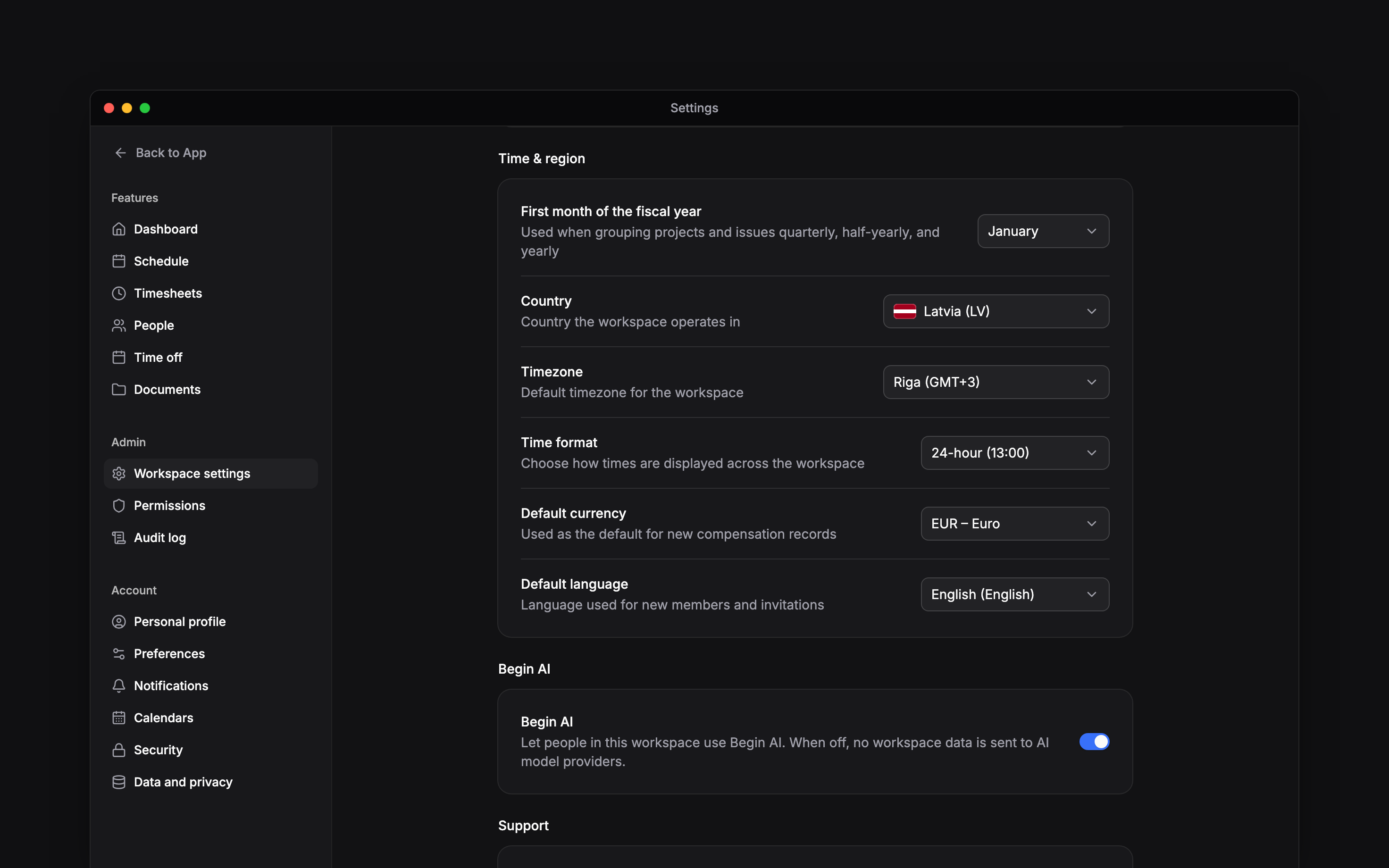The image size is (1389, 868).
Task: Disable the Begin AI toggle
Action: point(1094,742)
